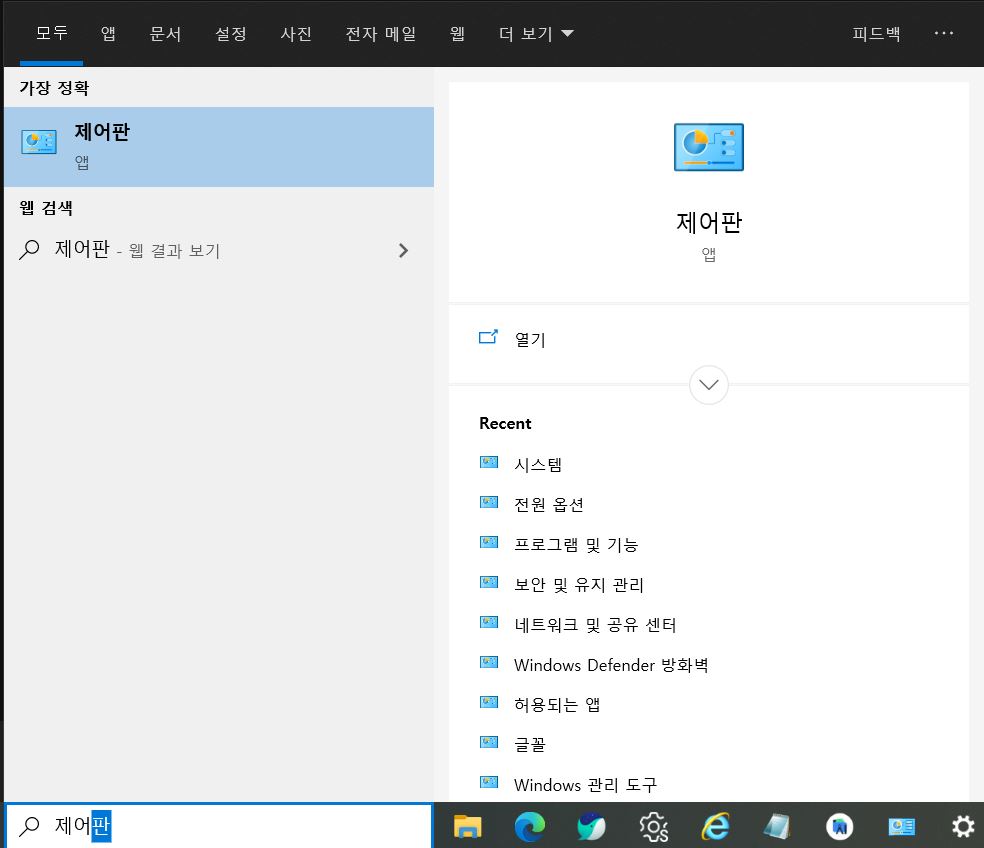Open Settings gear in the taskbar
The image size is (984, 848).
click(x=963, y=826)
